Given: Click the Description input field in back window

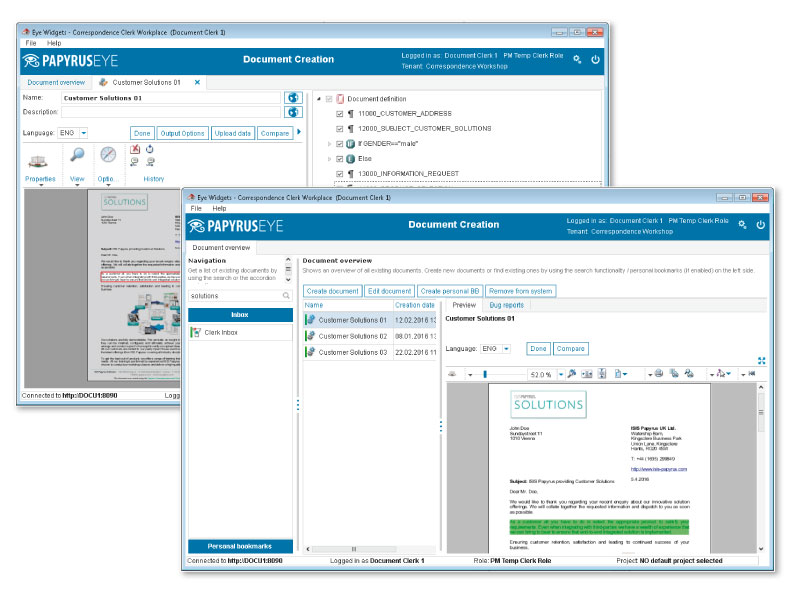Looking at the screenshot, I should (x=171, y=112).
